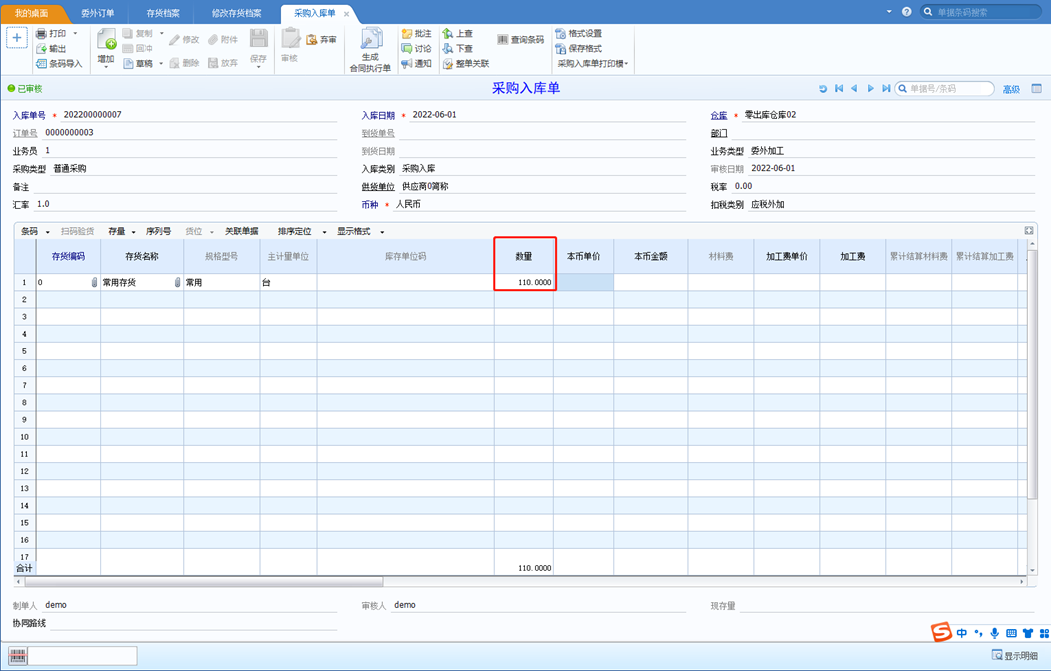Click the 供货单位 field label link
1051x671 pixels.
coord(378,187)
